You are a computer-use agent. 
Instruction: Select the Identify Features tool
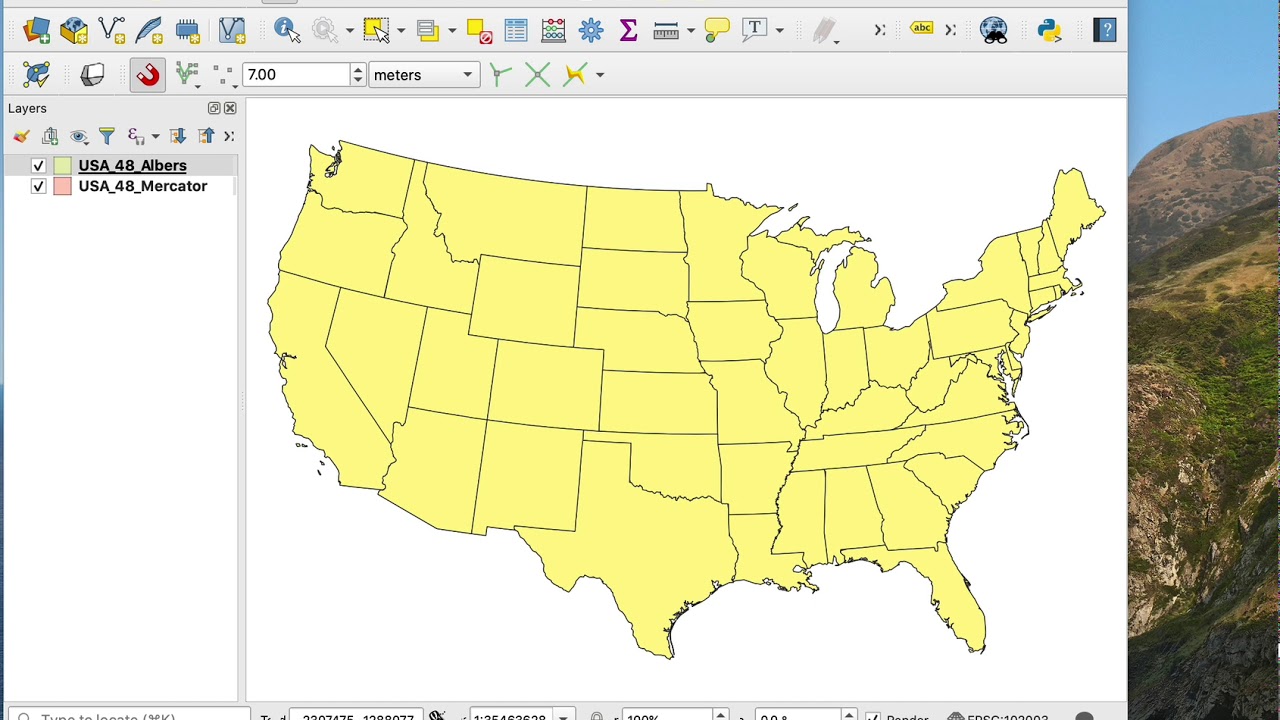click(287, 30)
